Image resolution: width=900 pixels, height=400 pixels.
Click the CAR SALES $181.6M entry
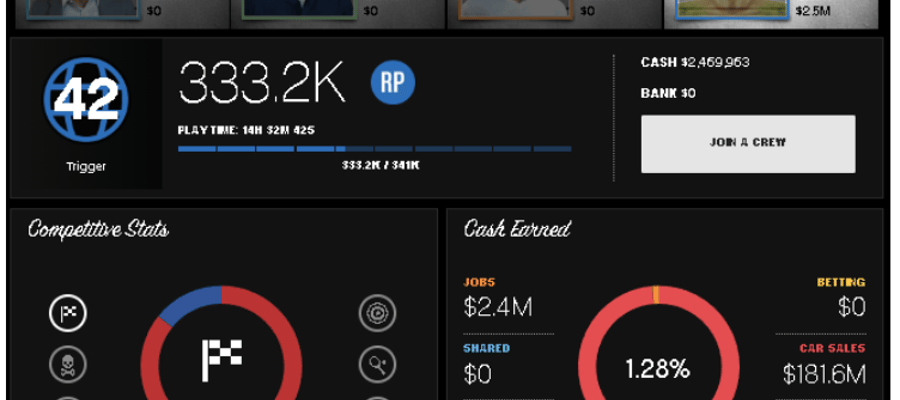[824, 365]
